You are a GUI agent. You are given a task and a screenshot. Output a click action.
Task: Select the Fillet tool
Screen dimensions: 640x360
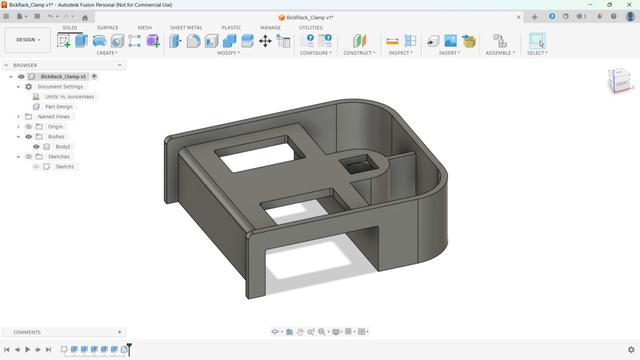click(x=193, y=41)
